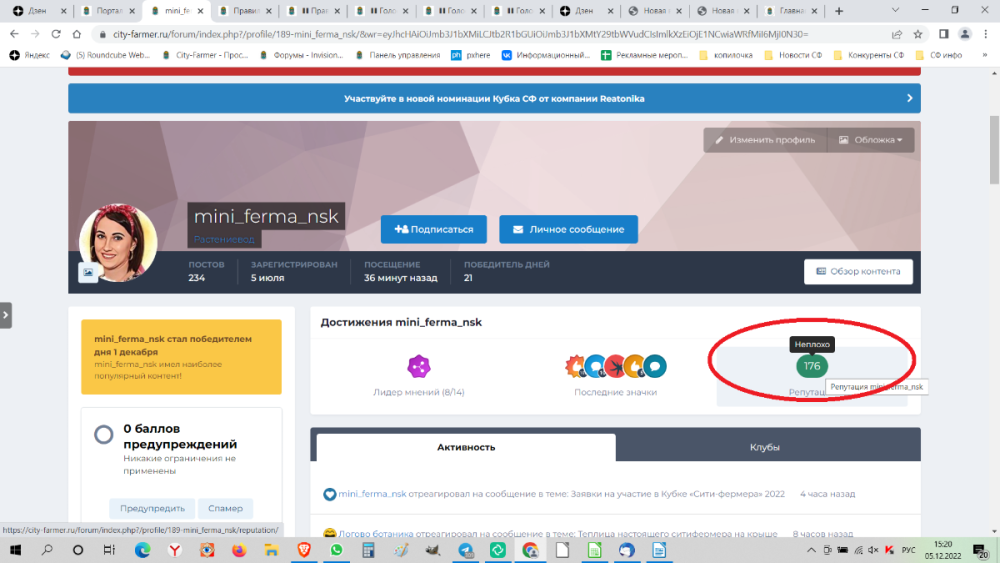Click the purple opinion leader rank badge
This screenshot has width=1000, height=563.
click(418, 367)
